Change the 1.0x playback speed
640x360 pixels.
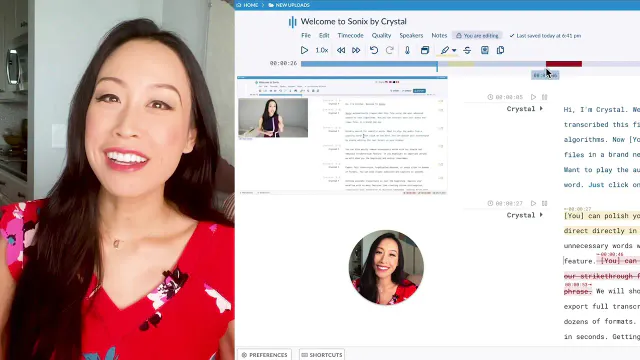[322, 50]
